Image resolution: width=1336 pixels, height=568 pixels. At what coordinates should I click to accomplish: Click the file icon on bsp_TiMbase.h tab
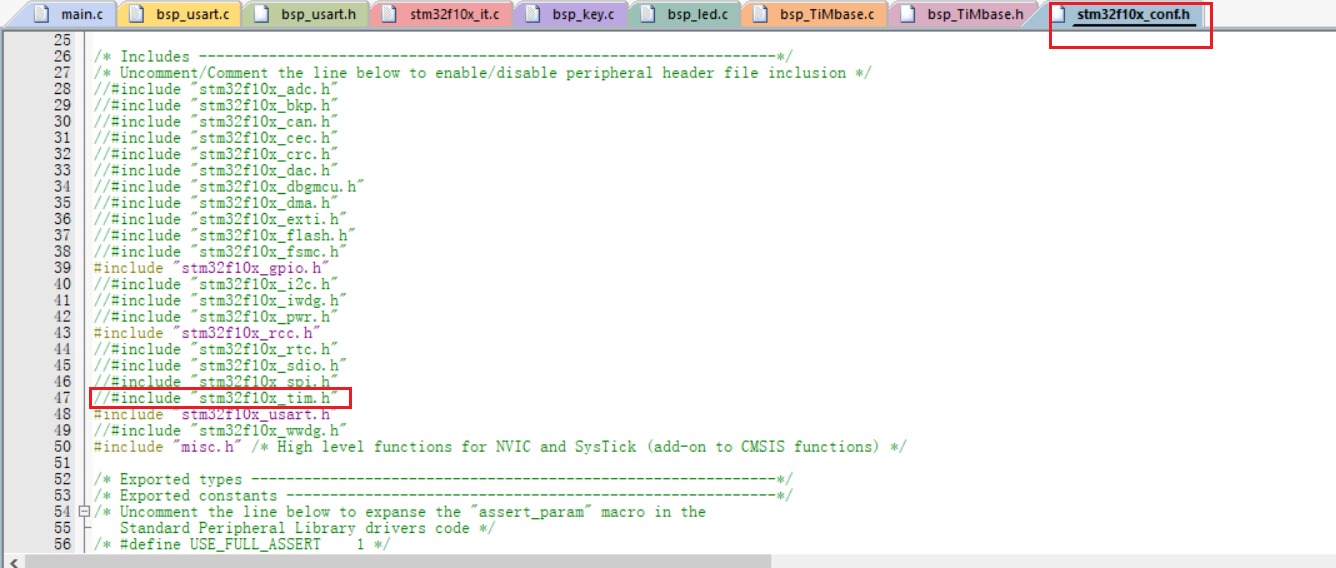(907, 15)
